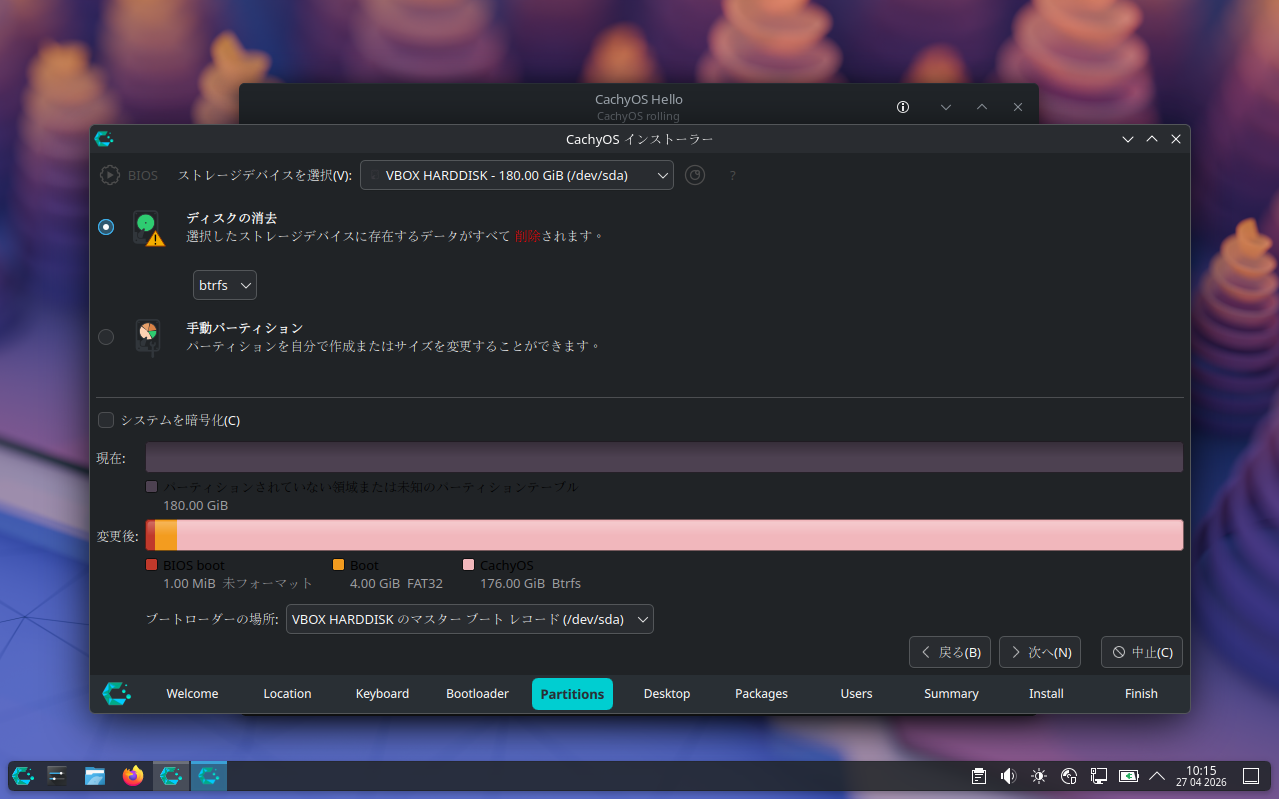Open Firefox from the taskbar
Image resolution: width=1279 pixels, height=799 pixels.
click(x=133, y=775)
